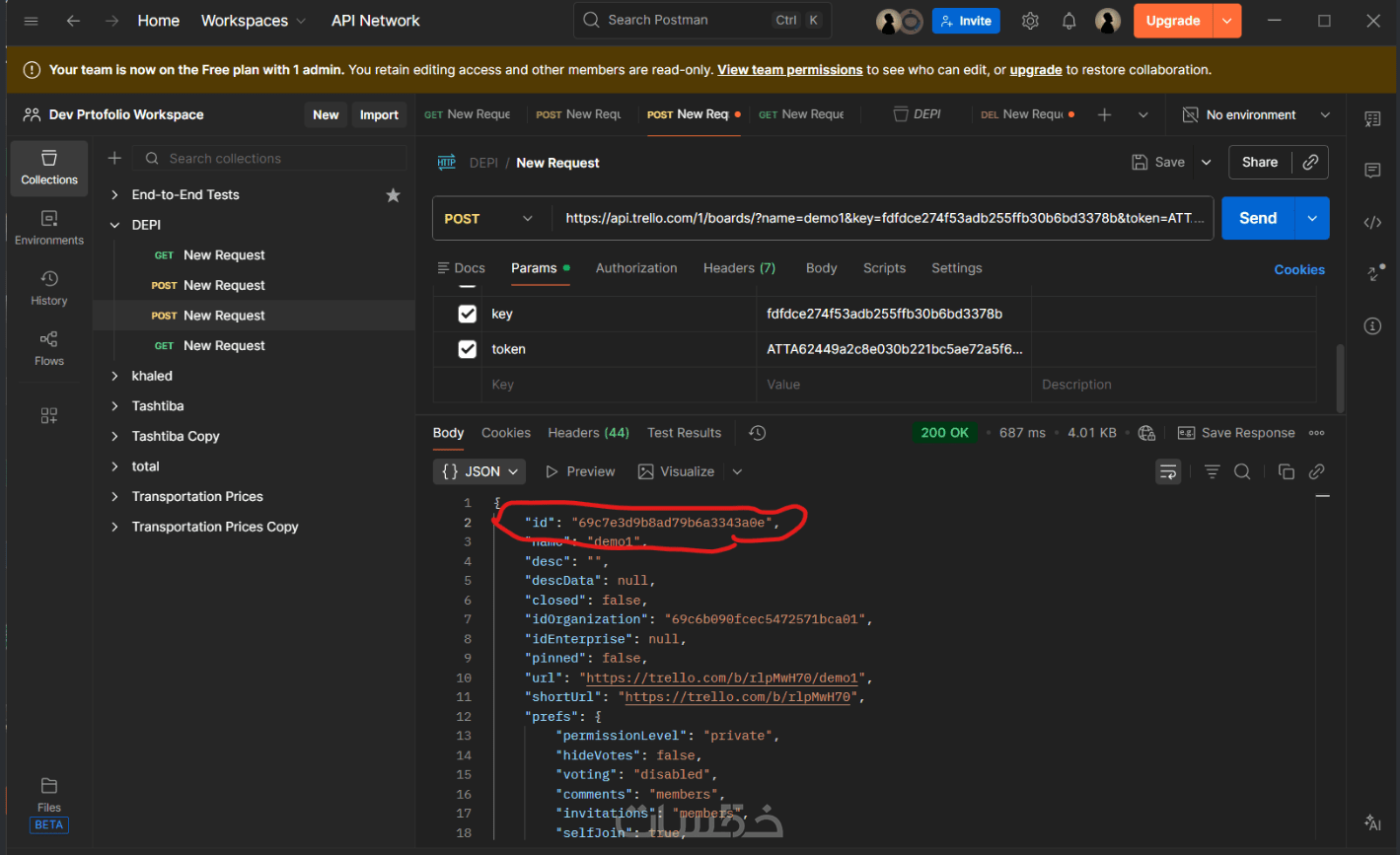This screenshot has height=855, width=1400.
Task: Click the notifications bell icon
Action: coord(1068,21)
